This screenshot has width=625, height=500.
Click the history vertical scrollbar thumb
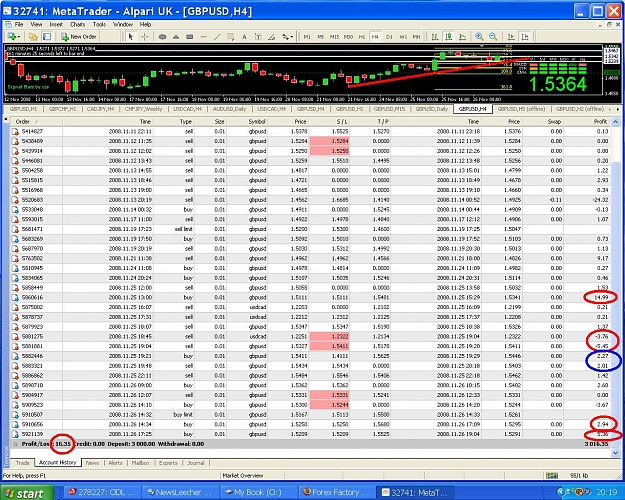[615, 305]
